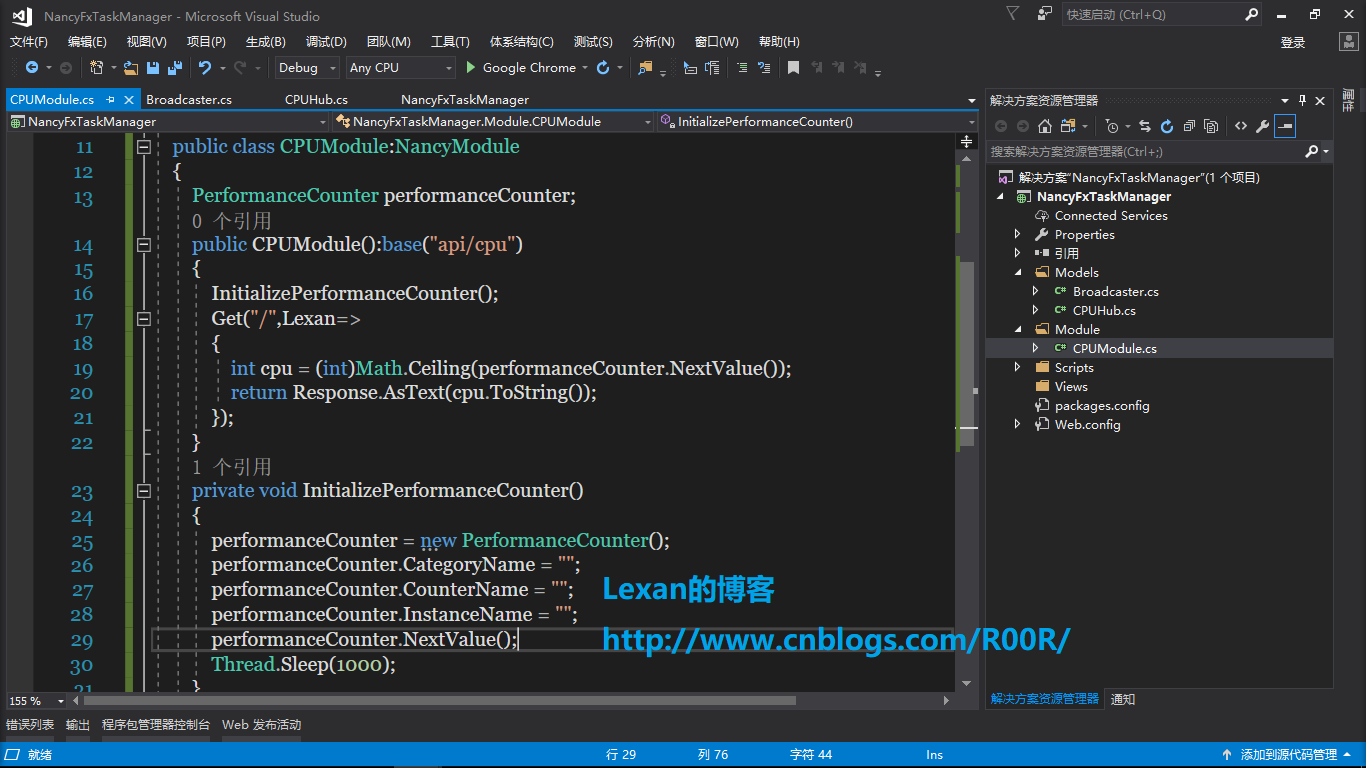Screen dimensions: 1366x768
Task: Toggle a bookmark with the bookmark icon
Action: pos(793,68)
